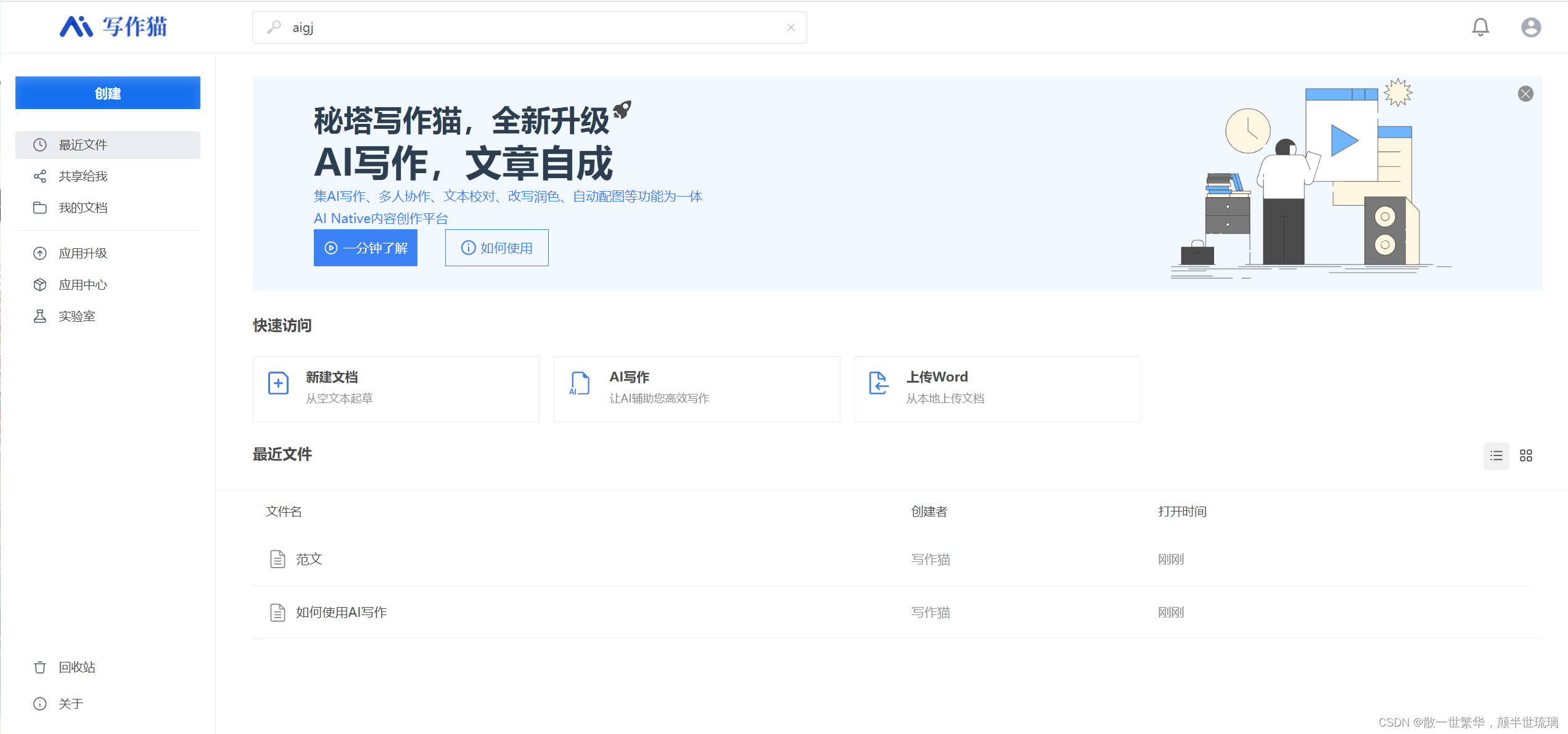Open 实验室 in sidebar
Screen dimensions: 1568x734
coord(108,316)
